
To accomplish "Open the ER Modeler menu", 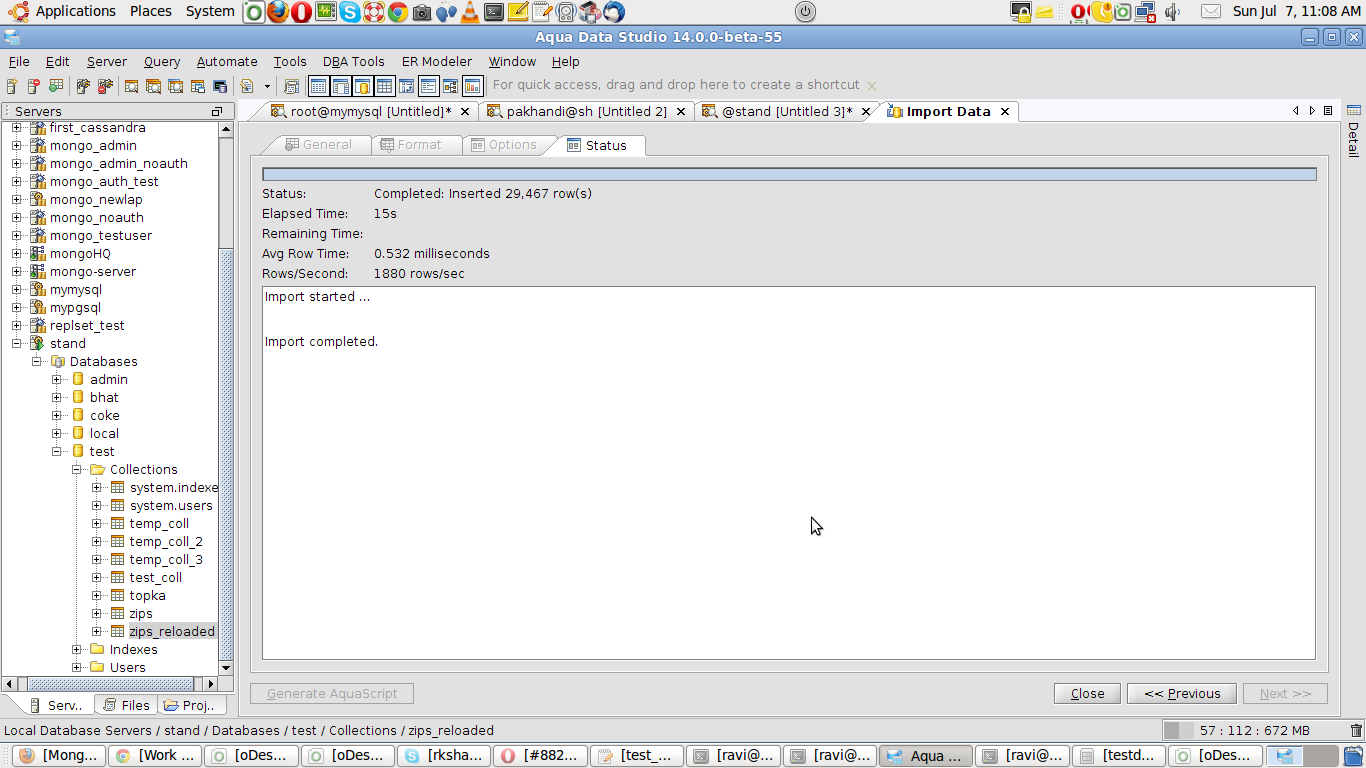I will tap(437, 61).
